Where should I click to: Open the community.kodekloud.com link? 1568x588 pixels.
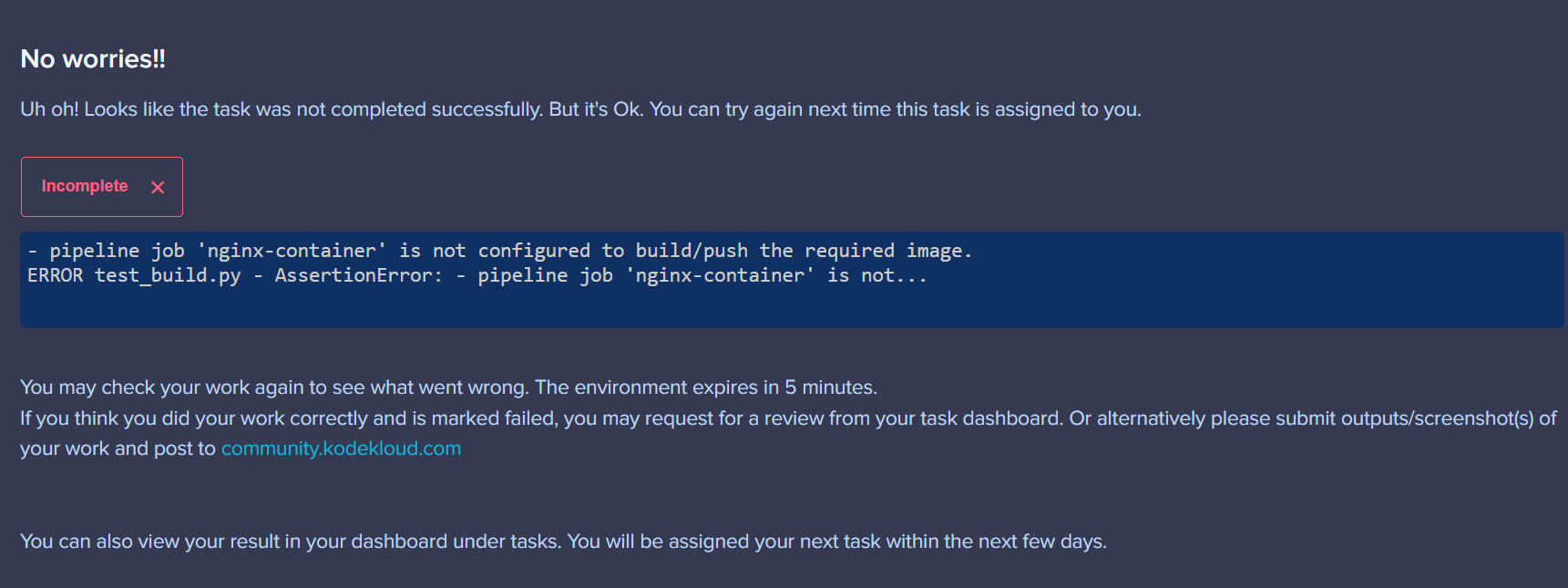pos(341,449)
